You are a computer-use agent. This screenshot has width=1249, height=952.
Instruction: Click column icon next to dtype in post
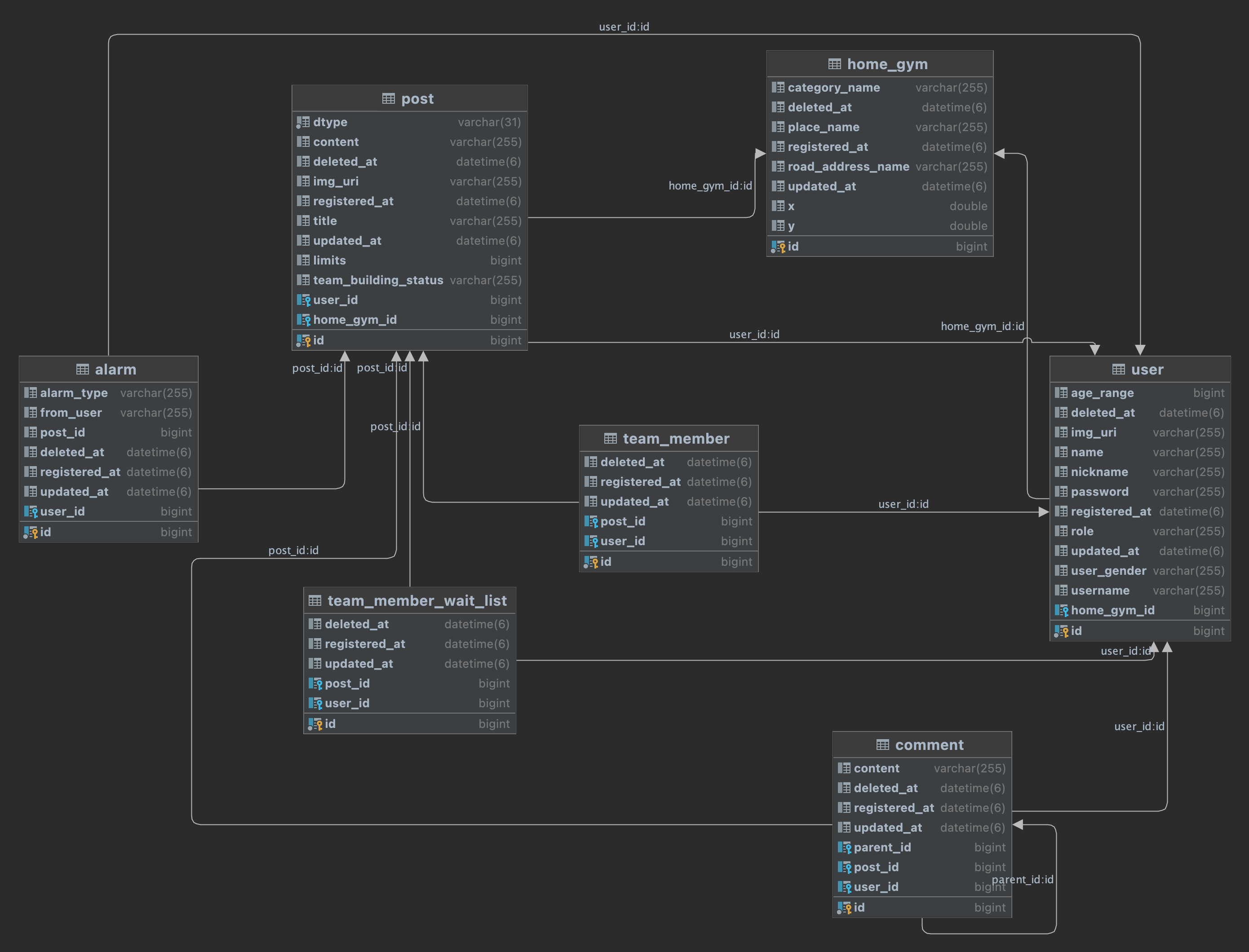coord(303,123)
